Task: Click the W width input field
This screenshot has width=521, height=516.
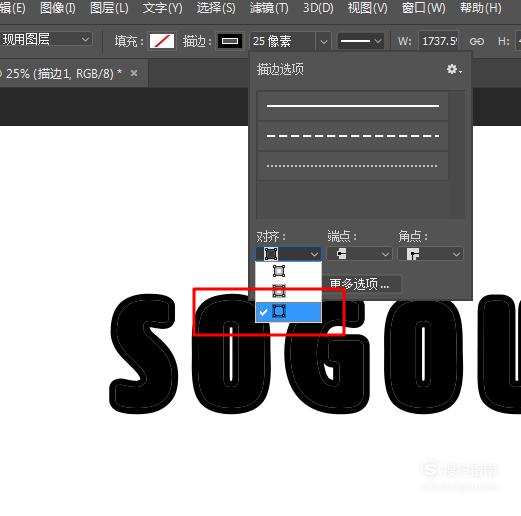Action: (x=439, y=41)
